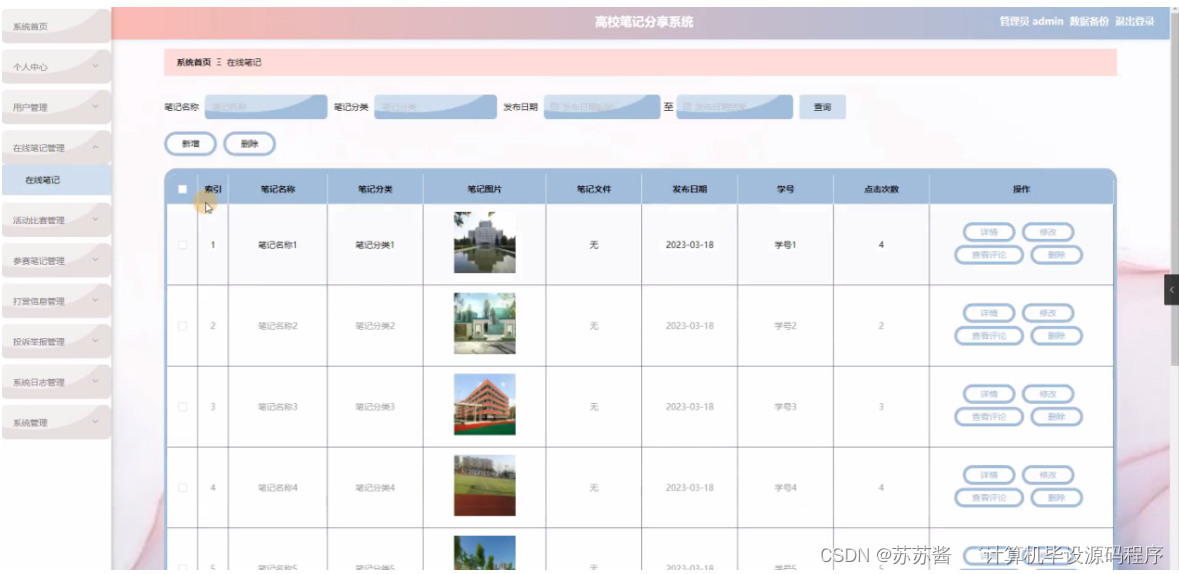This screenshot has width=1179, height=574.
Task: Check the checkbox for row 笔记名称4
Action: [182, 487]
